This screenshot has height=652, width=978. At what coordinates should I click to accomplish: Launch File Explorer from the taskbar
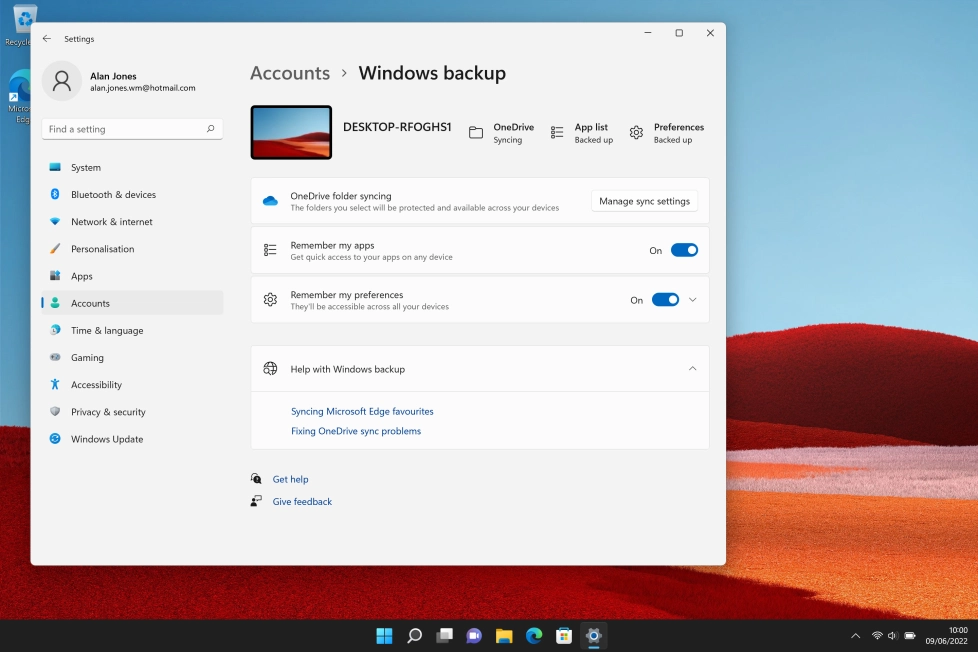503,634
